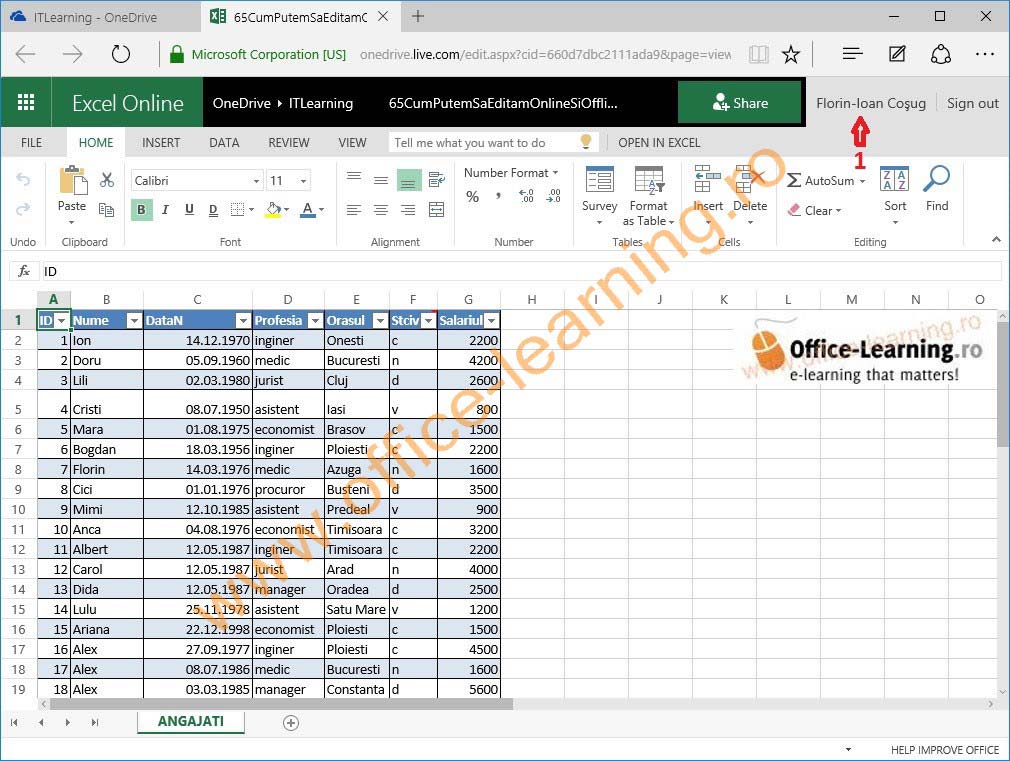Click the Insert cells button

coord(708,195)
